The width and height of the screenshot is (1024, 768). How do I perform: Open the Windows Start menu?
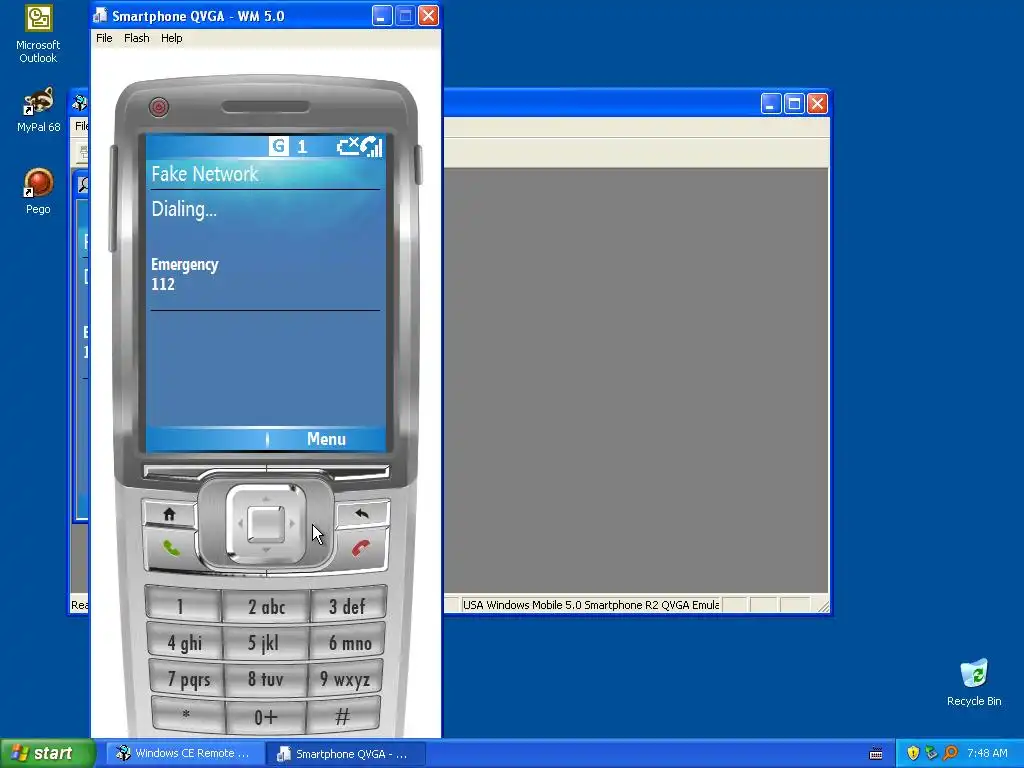[x=47, y=753]
